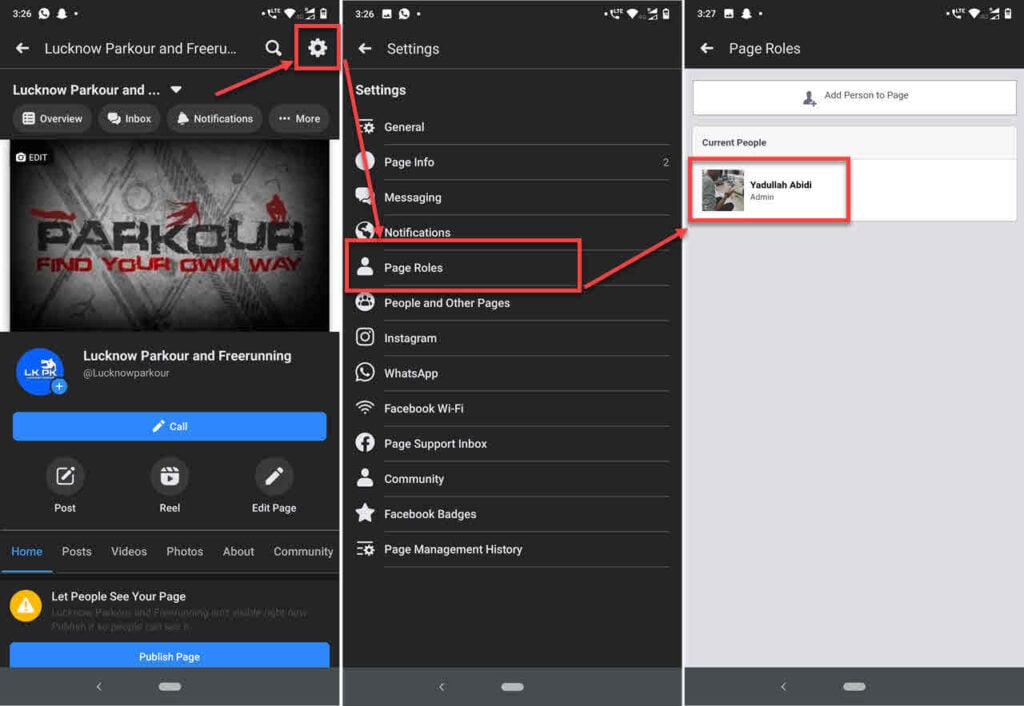Select the Home tab
This screenshot has height=706, width=1024.
coord(27,552)
